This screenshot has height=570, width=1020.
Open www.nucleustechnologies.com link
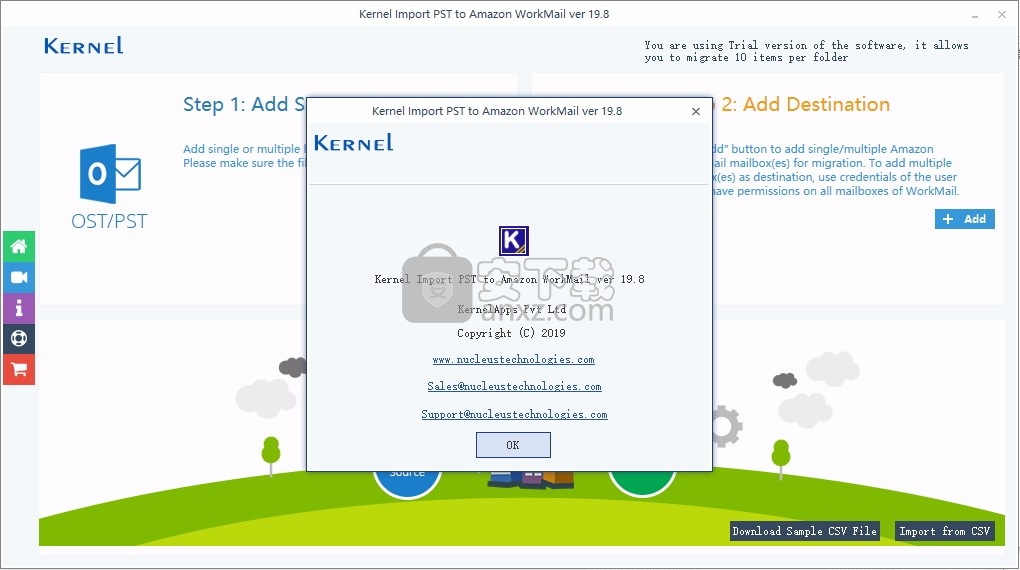[513, 359]
